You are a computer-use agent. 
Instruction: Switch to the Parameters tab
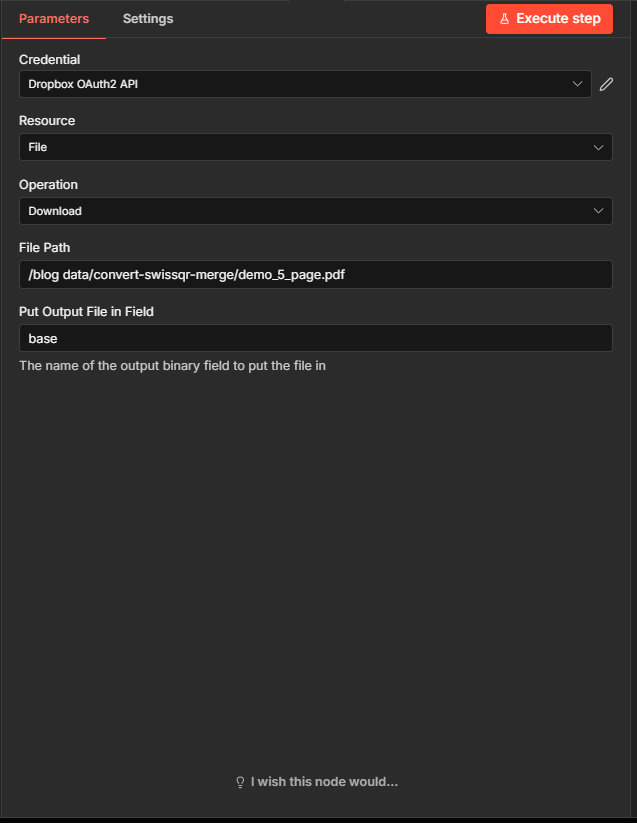(x=54, y=19)
